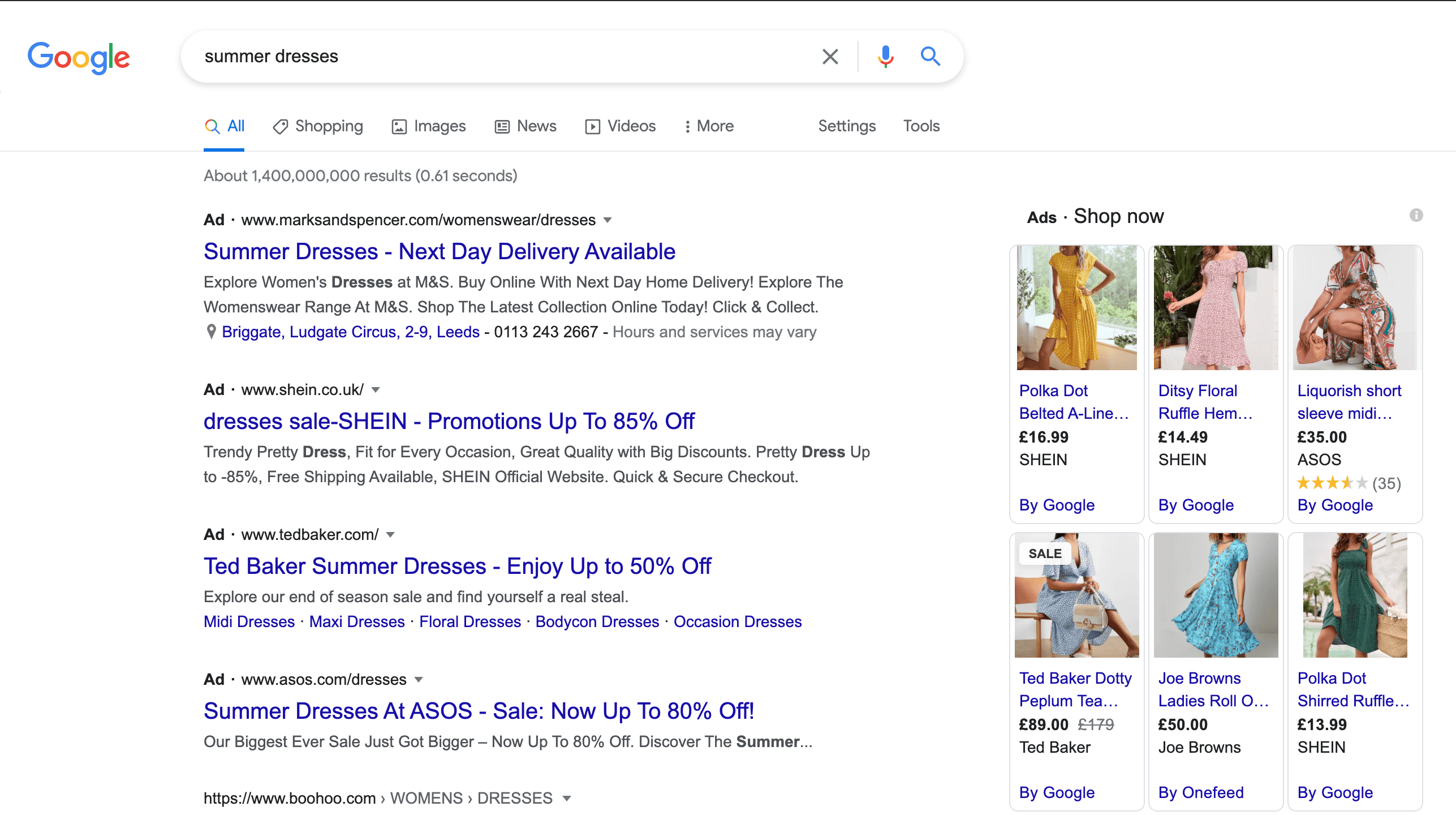Image resolution: width=1456 pixels, height=815 pixels.
Task: Click By Google under the £35.00 ASOS dress
Action: [x=1335, y=505]
